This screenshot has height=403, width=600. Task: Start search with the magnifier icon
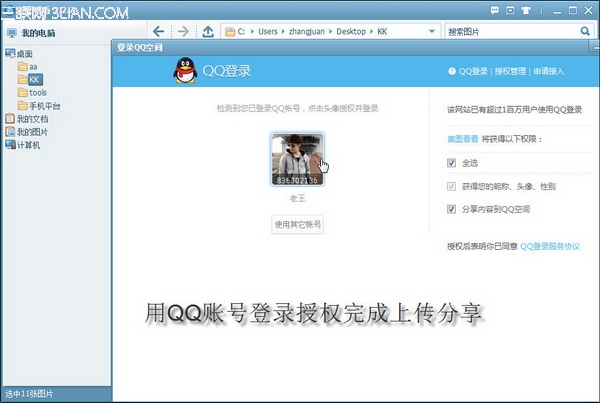pos(585,31)
